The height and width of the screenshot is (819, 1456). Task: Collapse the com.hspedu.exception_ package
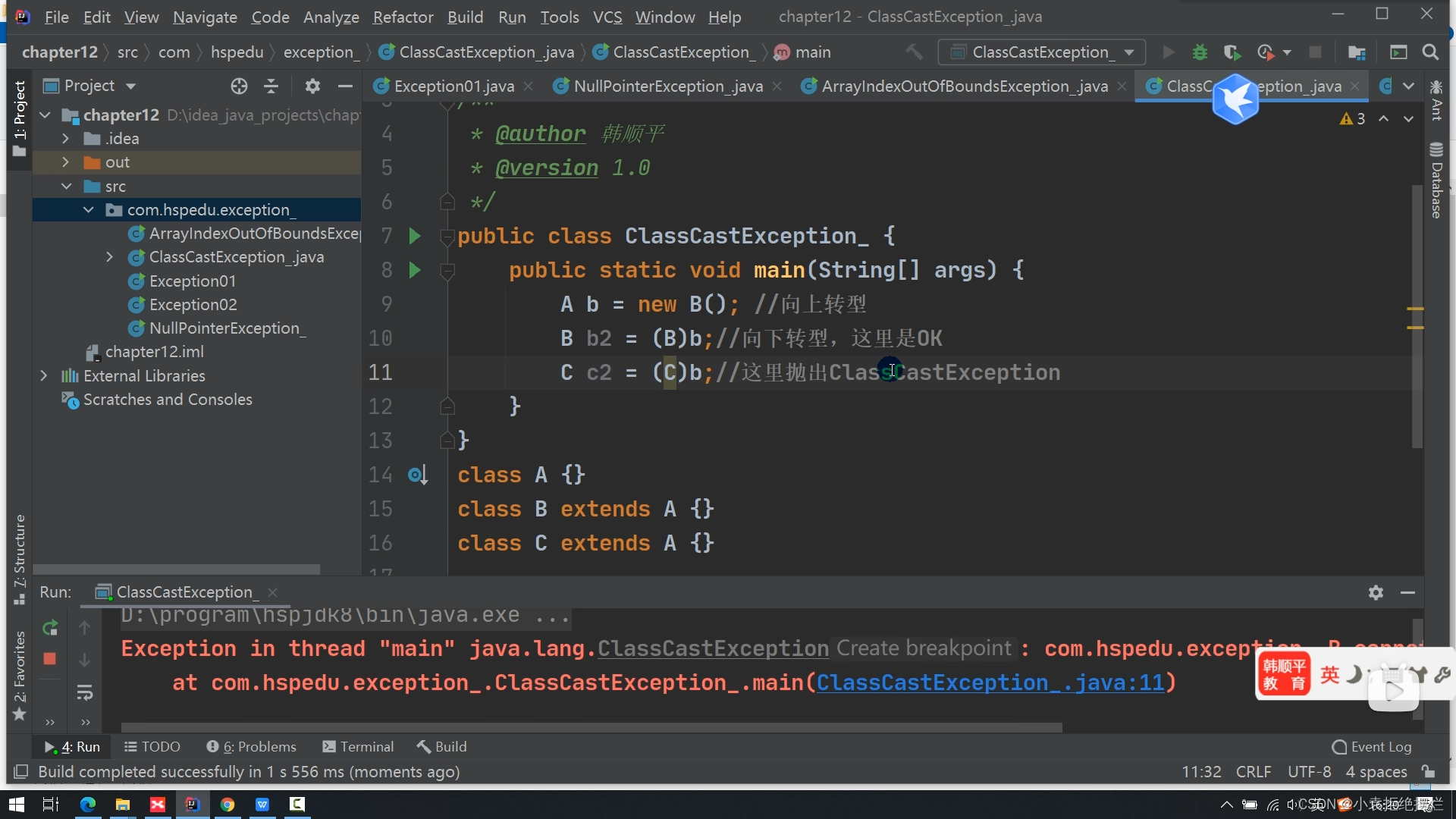pos(88,210)
